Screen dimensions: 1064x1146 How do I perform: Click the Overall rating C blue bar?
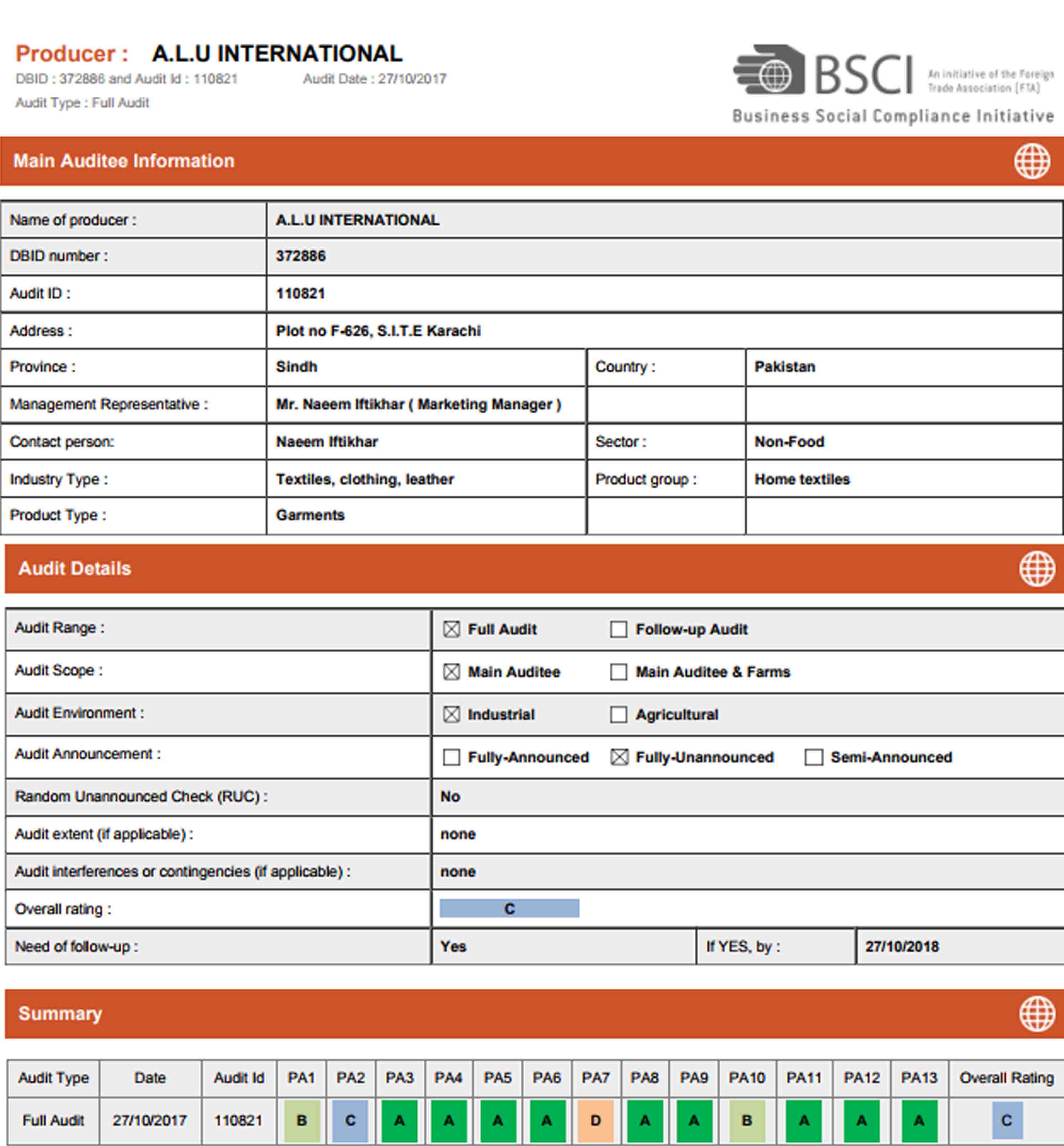[509, 908]
